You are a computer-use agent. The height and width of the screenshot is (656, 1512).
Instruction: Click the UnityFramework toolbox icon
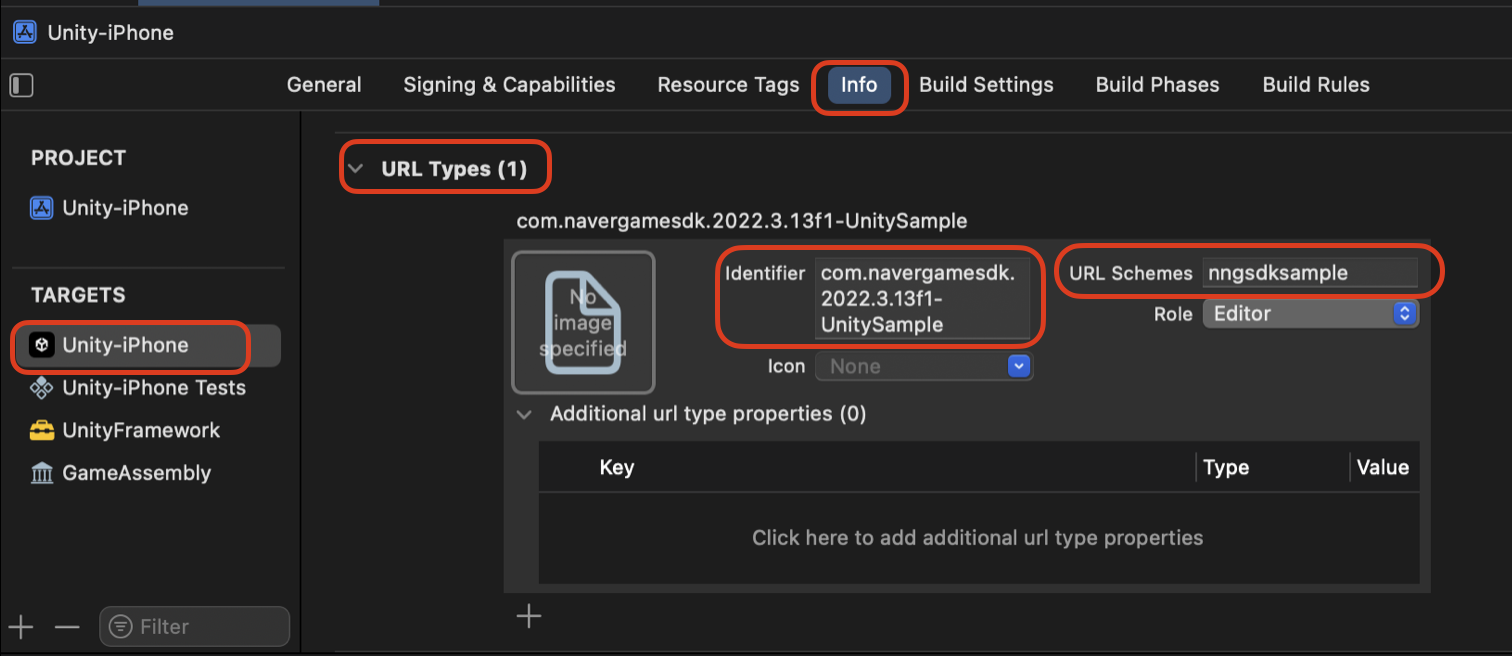tap(41, 431)
